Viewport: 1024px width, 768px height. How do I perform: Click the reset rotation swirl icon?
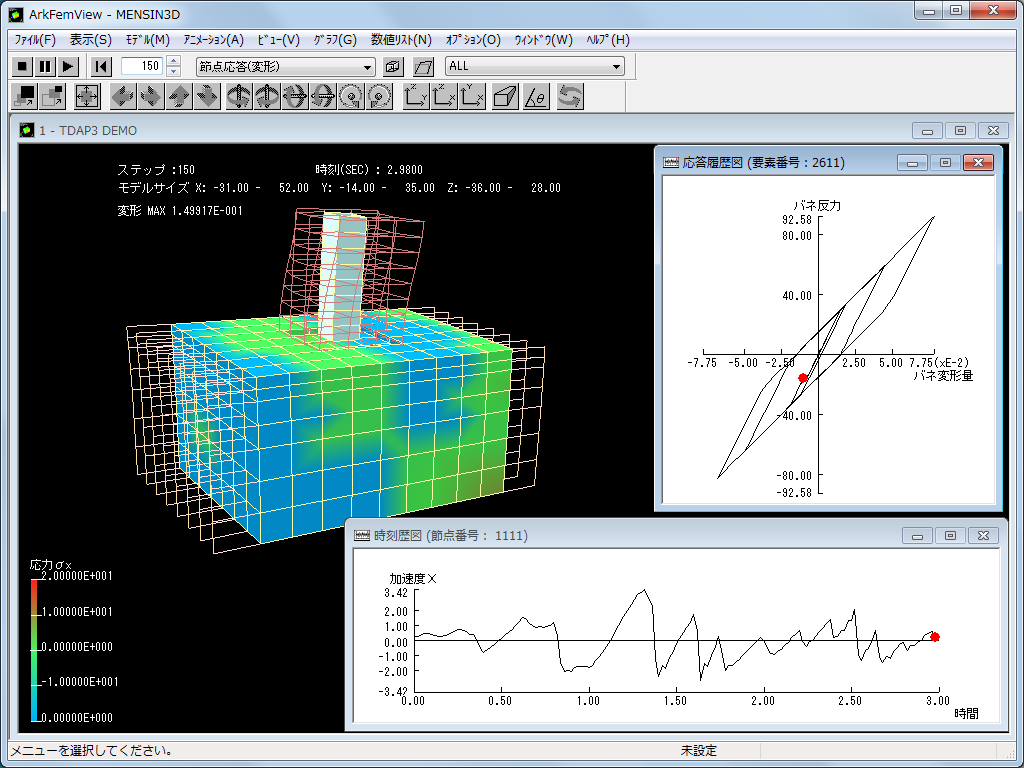570,96
